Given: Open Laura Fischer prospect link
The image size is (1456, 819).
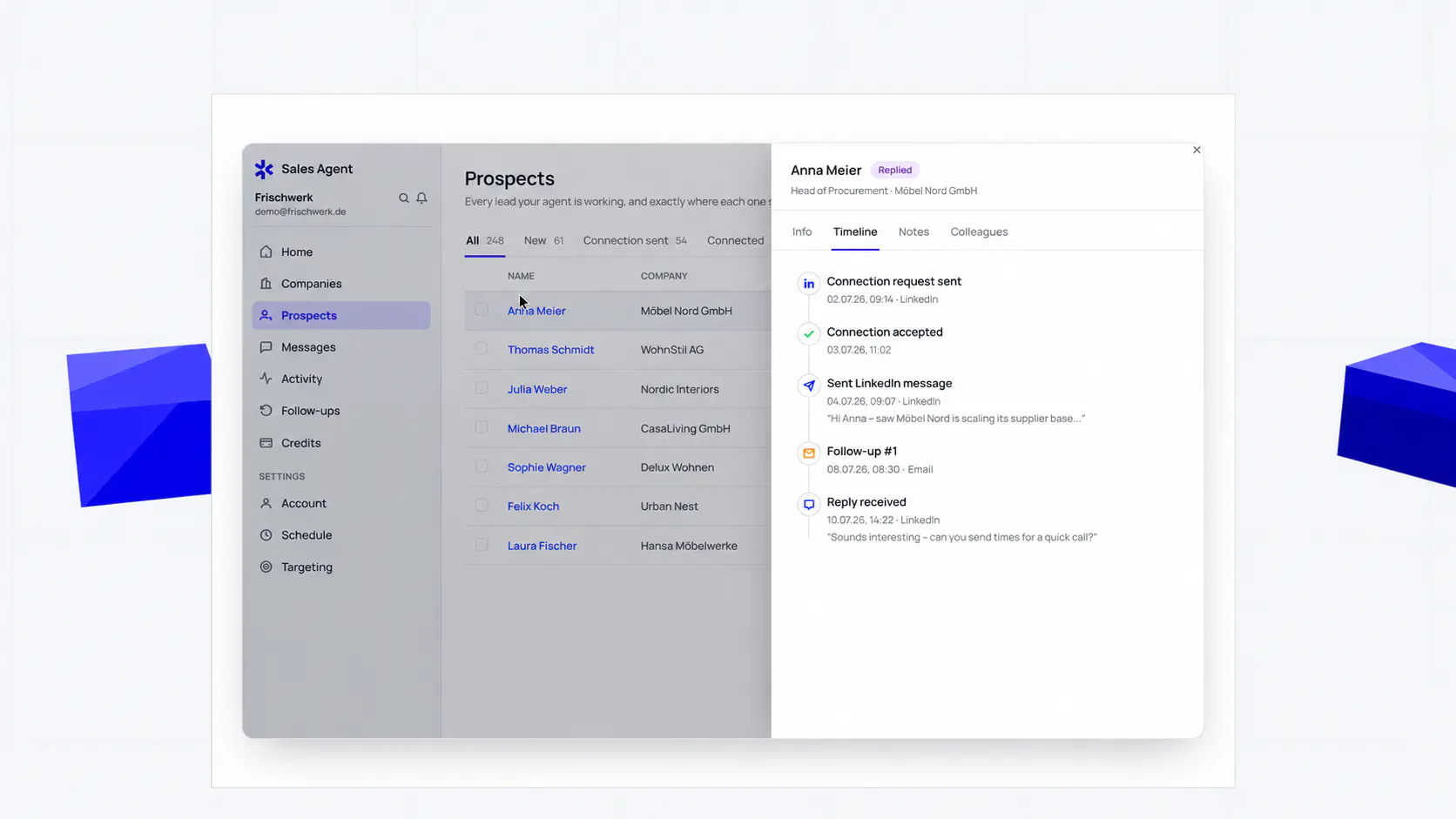Looking at the screenshot, I should tap(542, 546).
